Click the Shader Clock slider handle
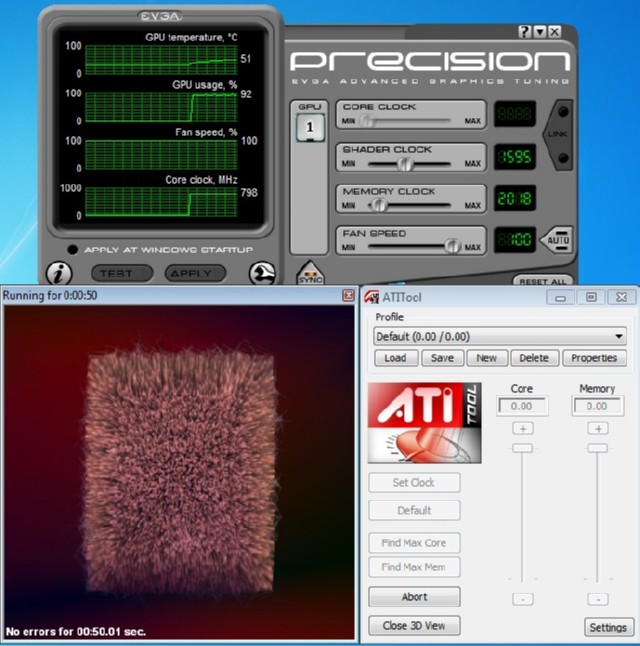Screen dimensions: 640x646 pyautogui.click(x=405, y=164)
